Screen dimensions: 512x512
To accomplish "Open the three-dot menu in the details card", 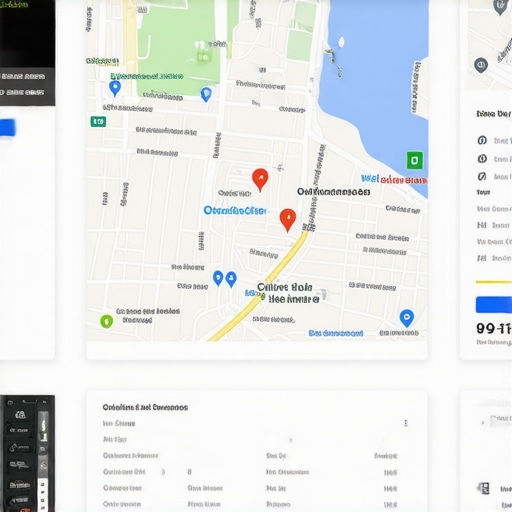I will tap(406, 423).
